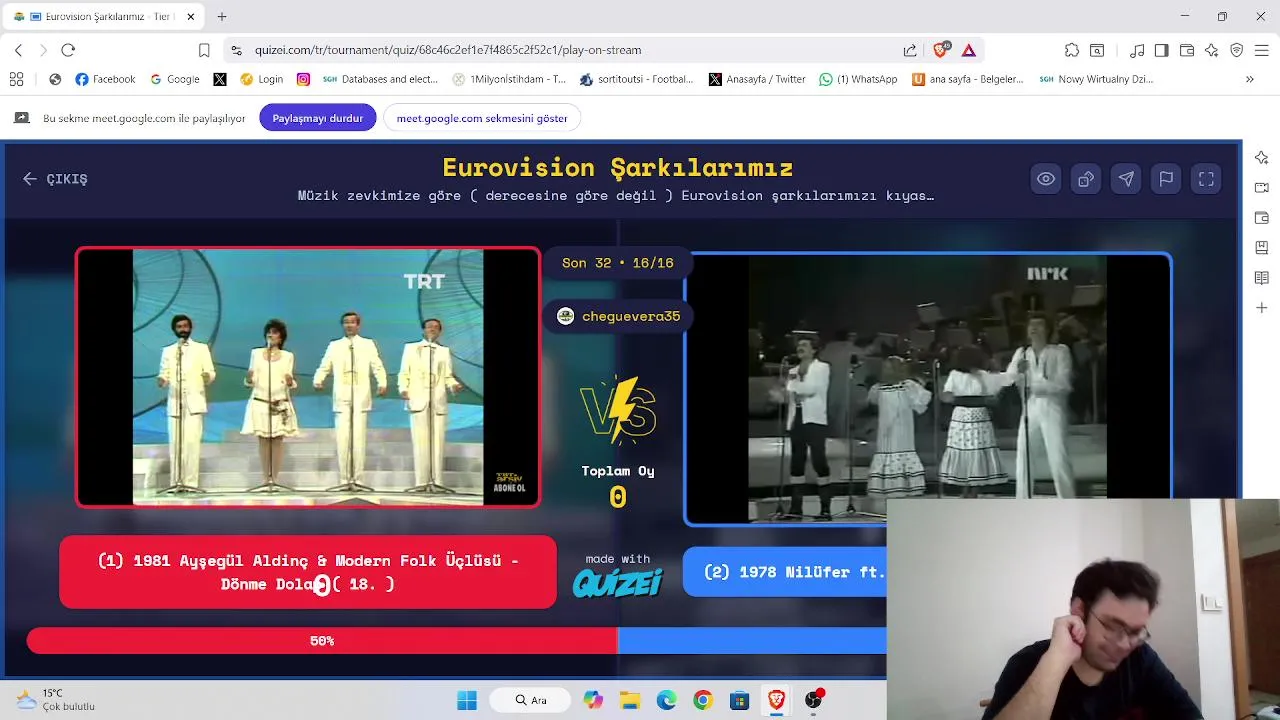The width and height of the screenshot is (1280, 720).
Task: Click the sidebar wallet icon
Action: pyautogui.click(x=1262, y=218)
